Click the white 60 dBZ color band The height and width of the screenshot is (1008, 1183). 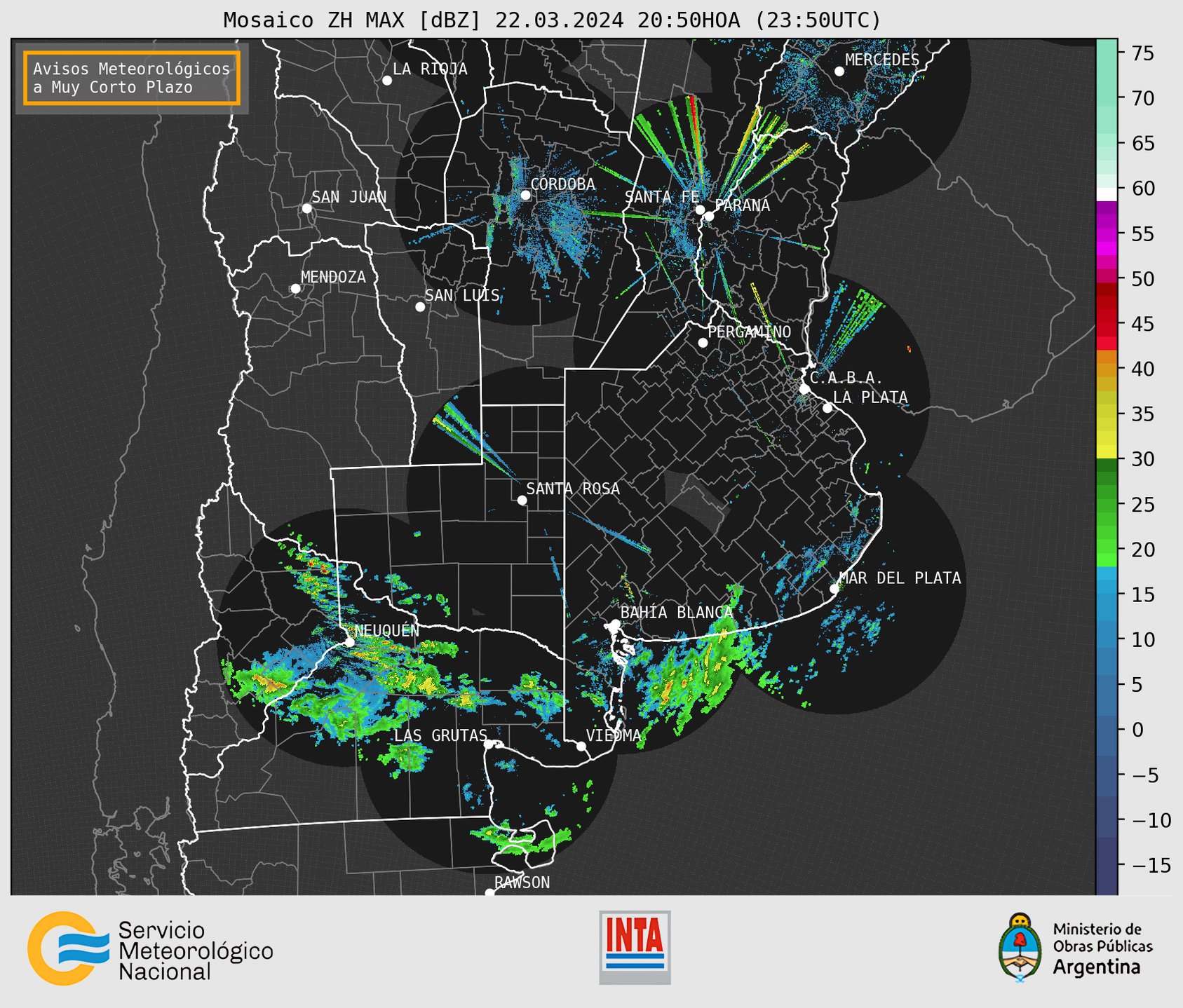(1107, 194)
